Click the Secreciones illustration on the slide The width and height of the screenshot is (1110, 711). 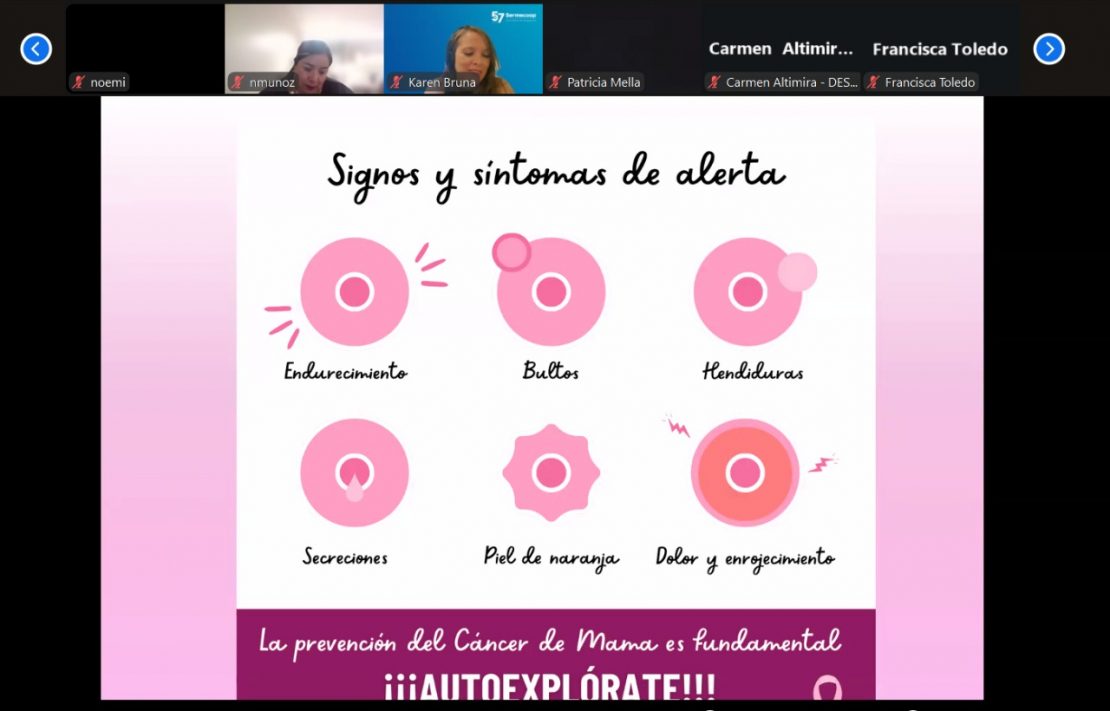[x=354, y=473]
